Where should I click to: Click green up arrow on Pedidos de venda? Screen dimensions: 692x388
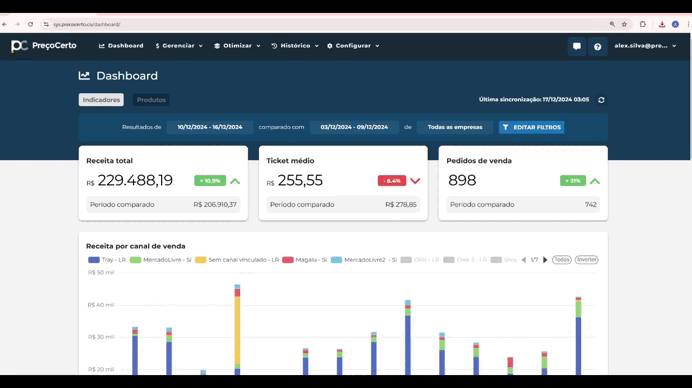click(595, 181)
